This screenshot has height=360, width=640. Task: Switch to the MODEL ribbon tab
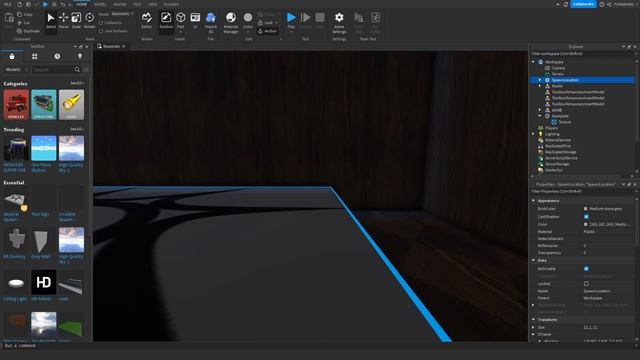coord(100,4)
